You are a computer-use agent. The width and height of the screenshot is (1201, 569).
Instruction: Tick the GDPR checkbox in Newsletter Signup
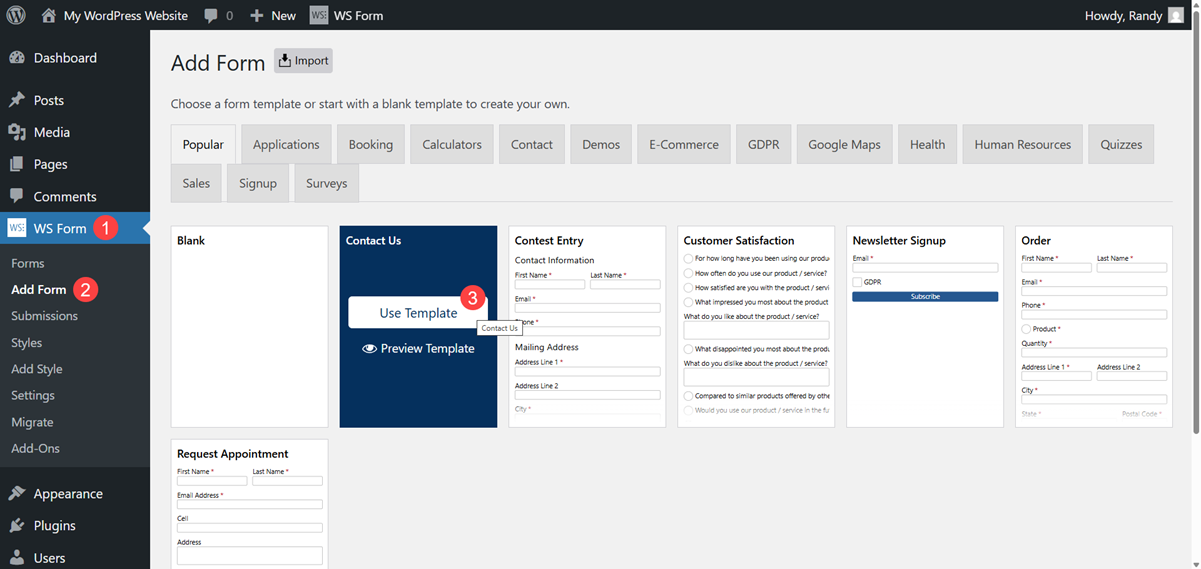(x=857, y=282)
